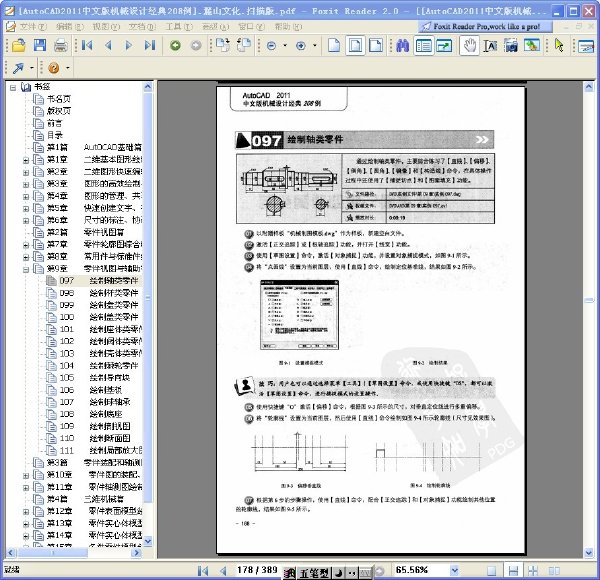Print the document using the printer icon
600x580 pixels.
(x=61, y=46)
